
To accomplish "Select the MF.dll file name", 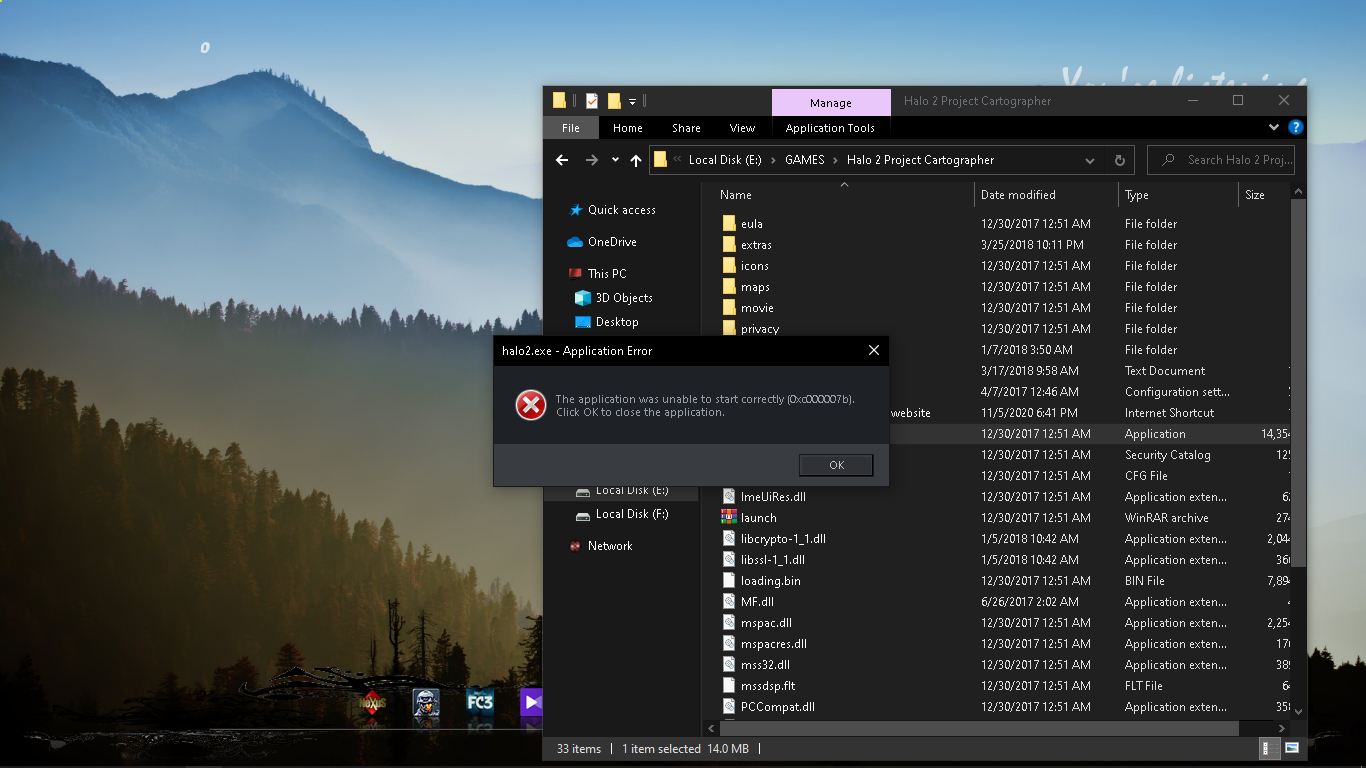I will coord(757,602).
